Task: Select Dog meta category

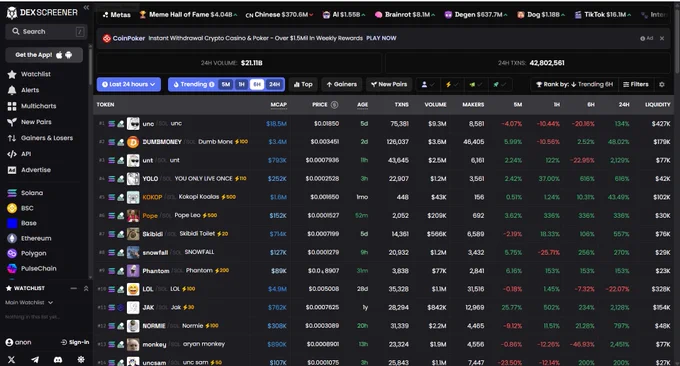Action: coord(541,15)
